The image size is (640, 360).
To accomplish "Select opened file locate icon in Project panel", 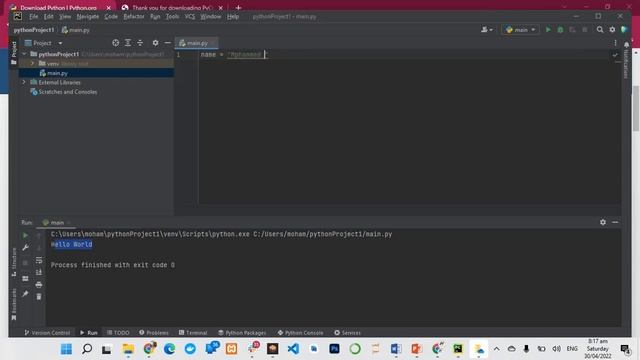I will pos(116,43).
